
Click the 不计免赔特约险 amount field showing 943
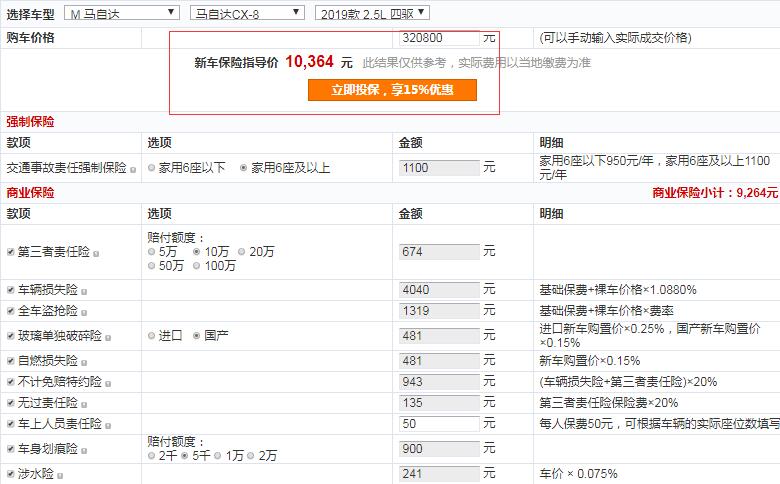pyautogui.click(x=439, y=382)
